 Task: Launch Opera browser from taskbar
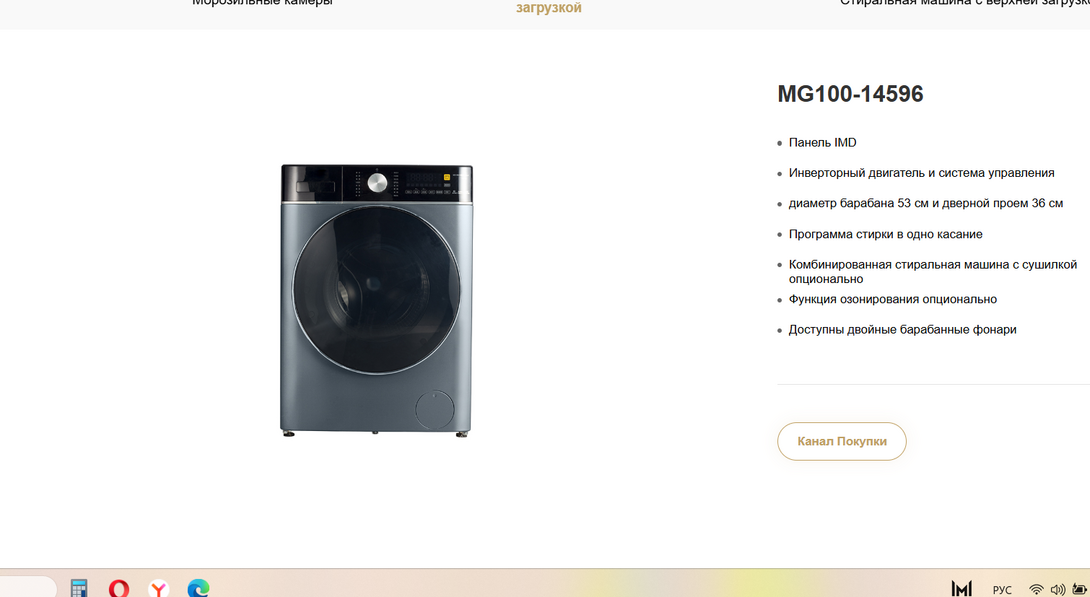tap(119, 588)
